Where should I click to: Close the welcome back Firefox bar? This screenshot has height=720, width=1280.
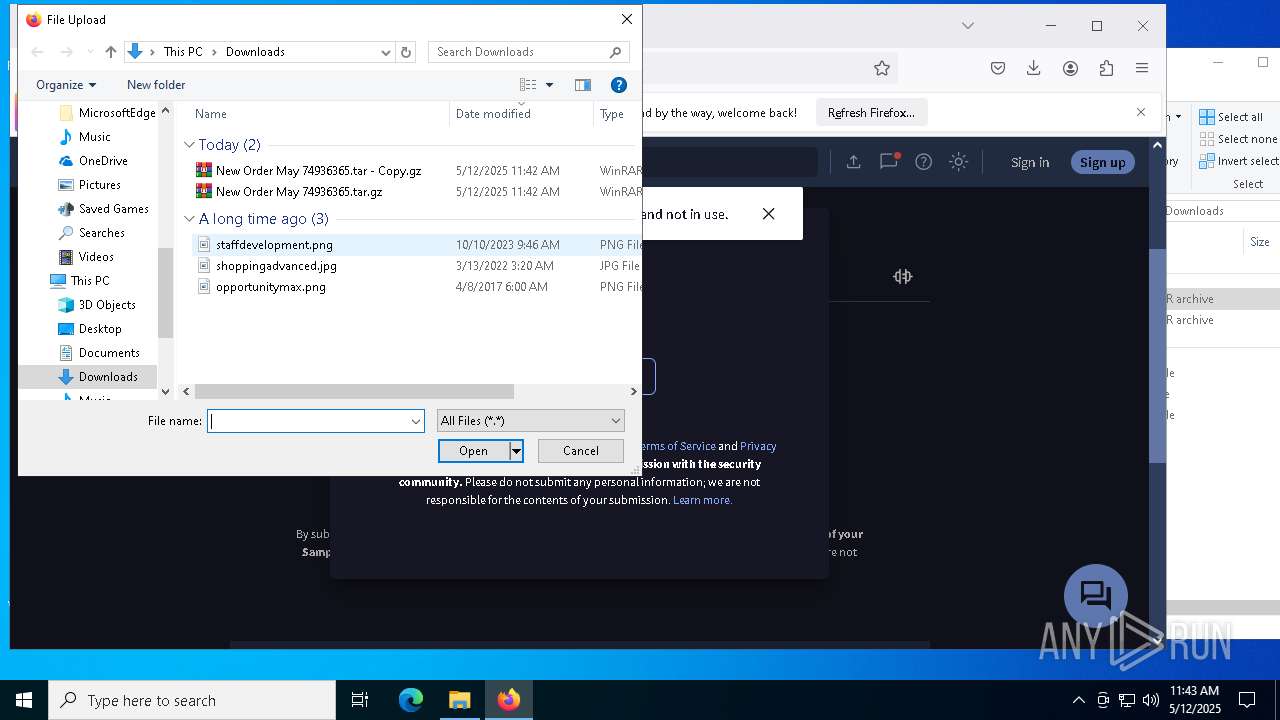point(1141,112)
